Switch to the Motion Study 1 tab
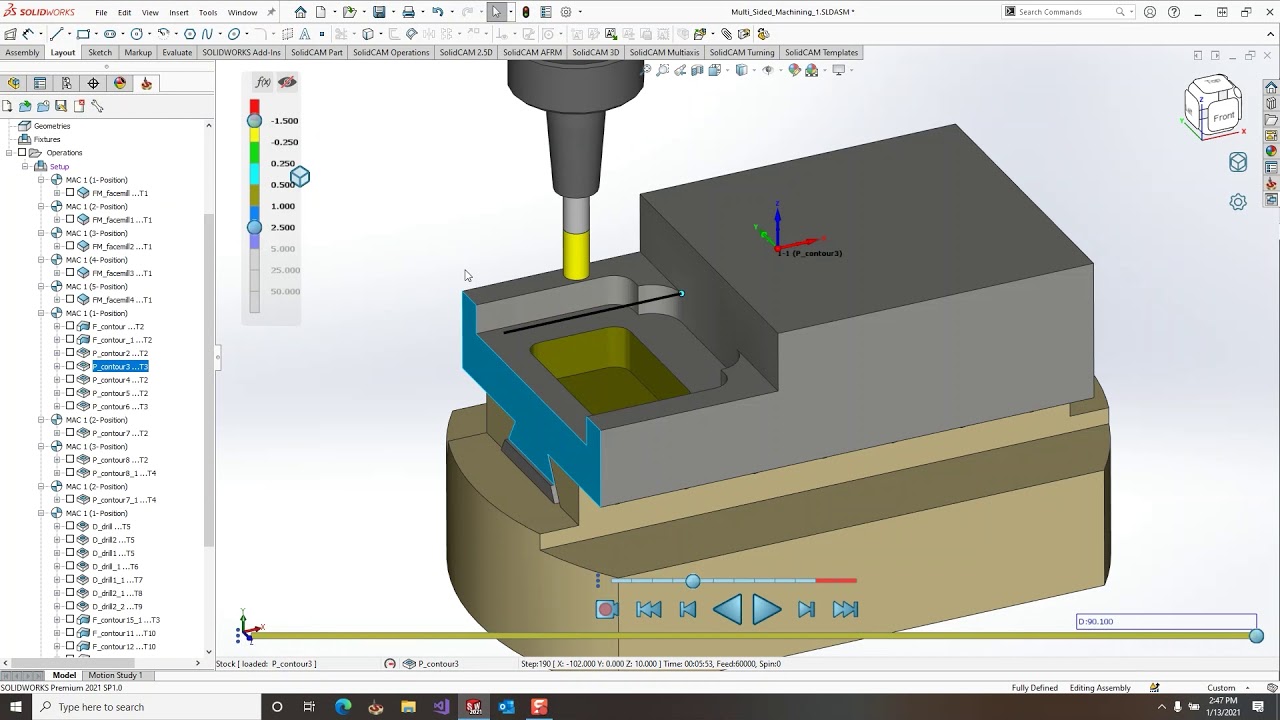This screenshot has height=720, width=1280. 115,675
